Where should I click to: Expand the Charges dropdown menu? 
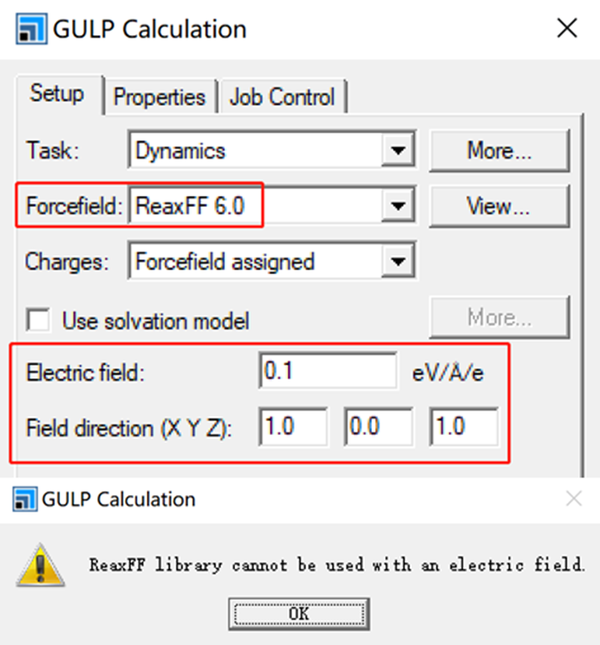click(399, 262)
